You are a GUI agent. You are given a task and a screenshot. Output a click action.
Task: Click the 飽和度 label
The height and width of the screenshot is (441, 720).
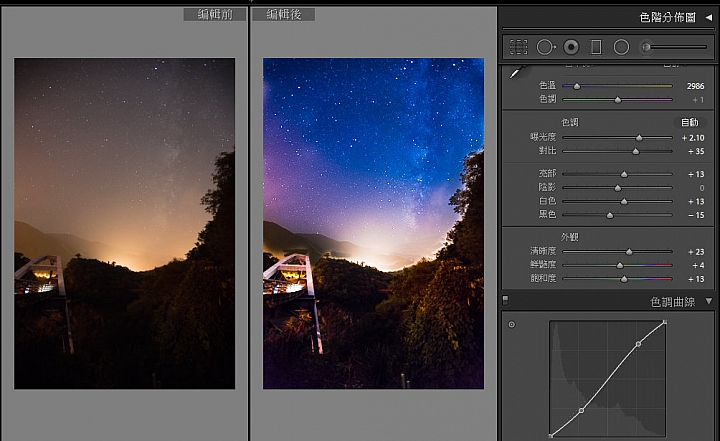[x=543, y=278]
